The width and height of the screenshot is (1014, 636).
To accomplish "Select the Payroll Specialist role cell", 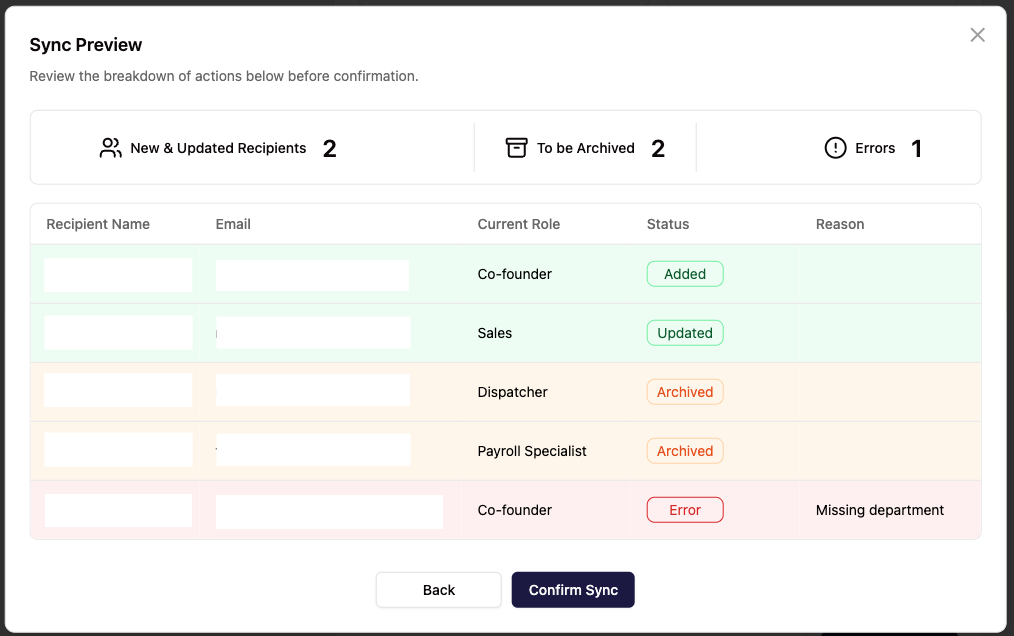I will pyautogui.click(x=532, y=451).
